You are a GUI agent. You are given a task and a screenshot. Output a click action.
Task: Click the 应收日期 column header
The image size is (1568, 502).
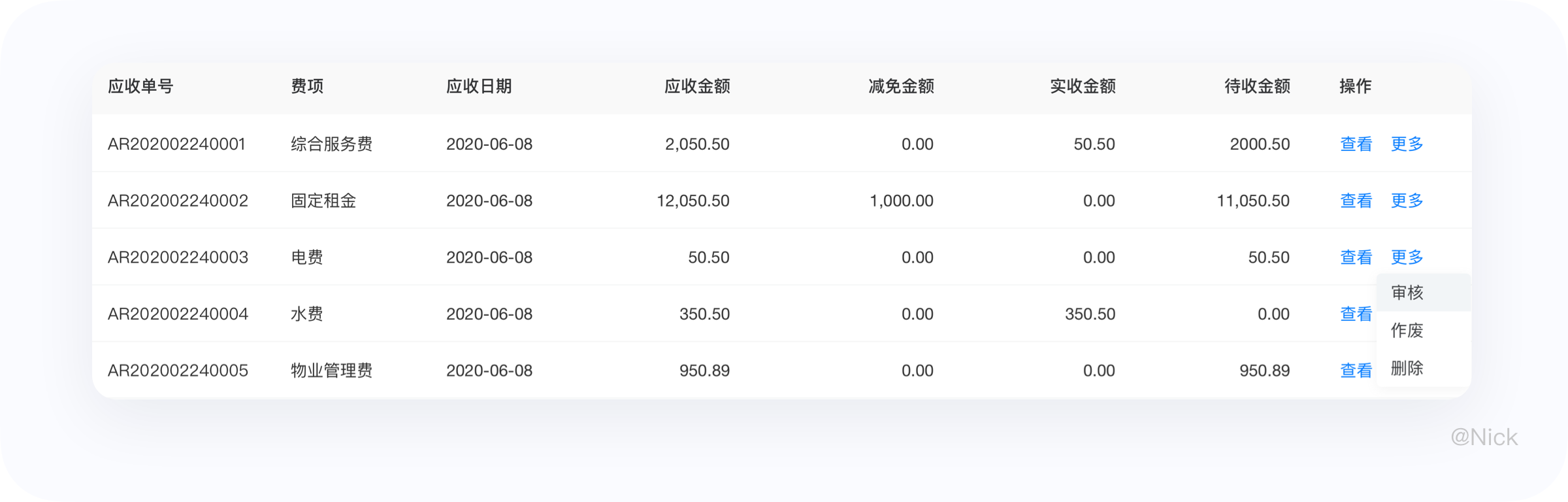coord(479,86)
